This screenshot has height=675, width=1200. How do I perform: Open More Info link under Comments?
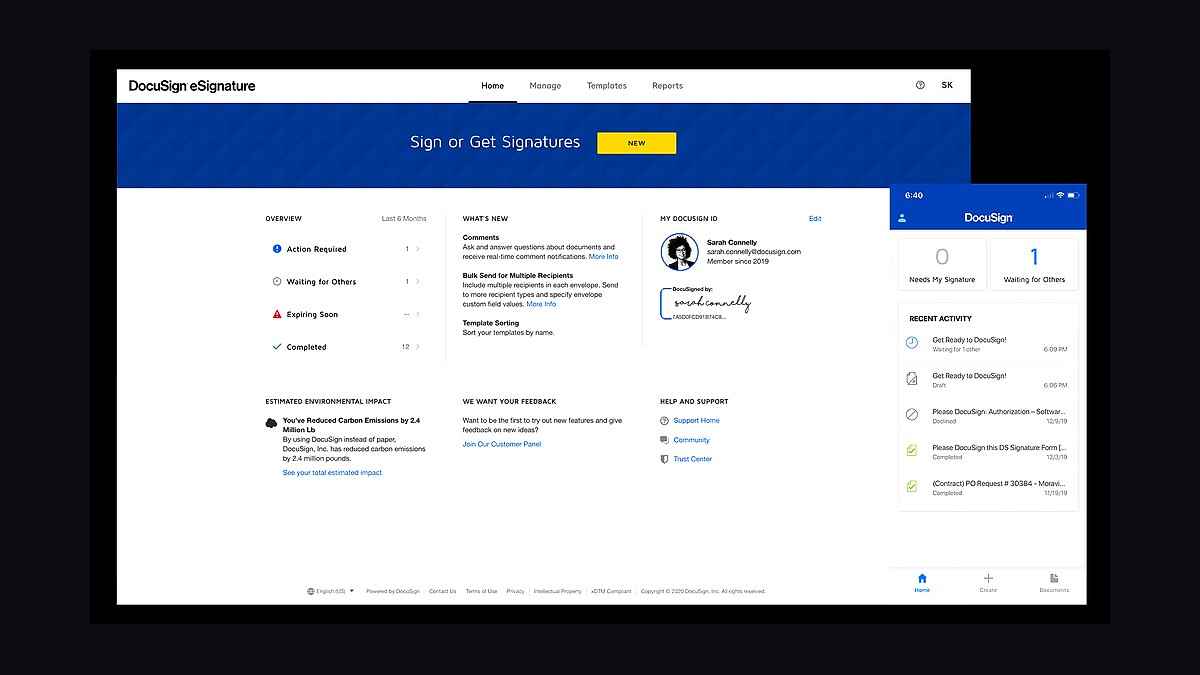[x=603, y=257]
